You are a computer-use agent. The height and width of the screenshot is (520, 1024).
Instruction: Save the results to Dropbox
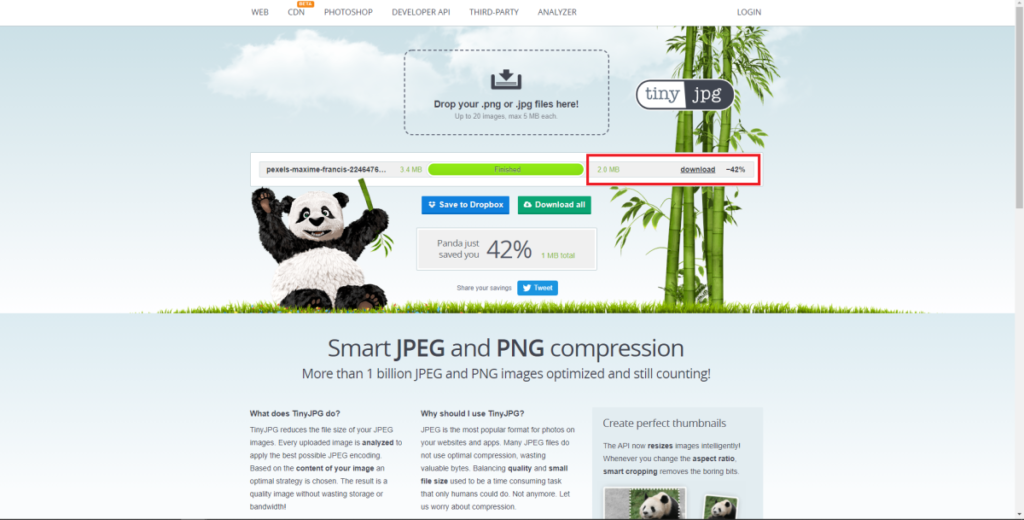point(465,205)
